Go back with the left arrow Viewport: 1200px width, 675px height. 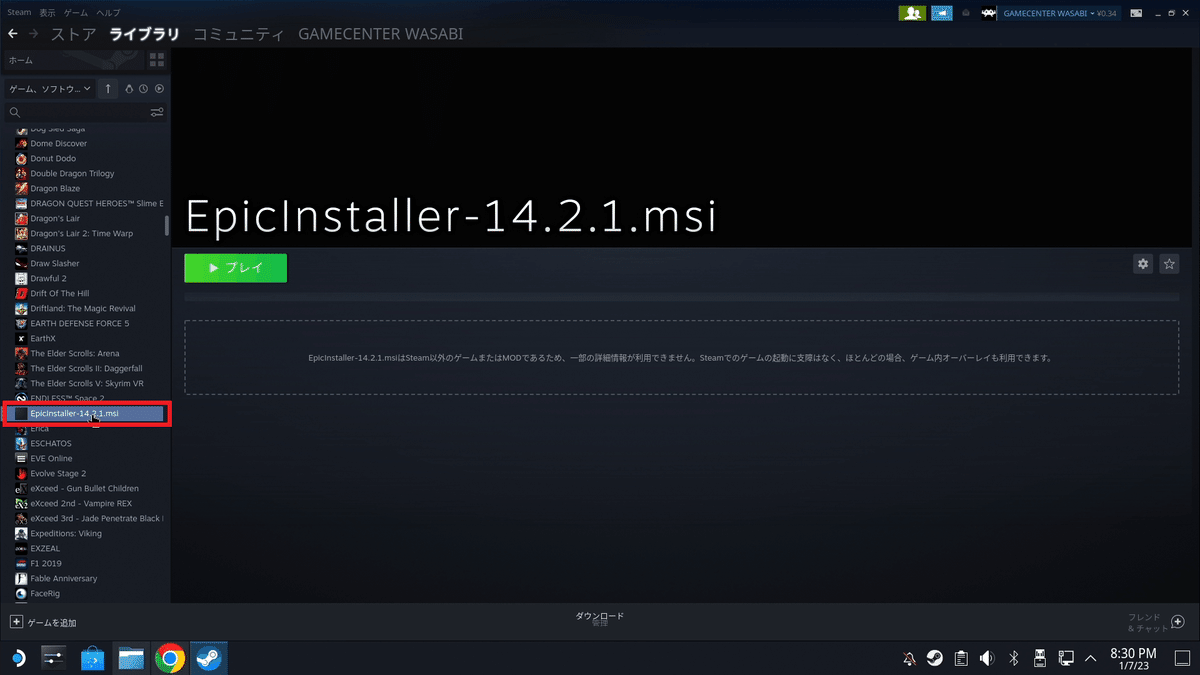tap(13, 34)
